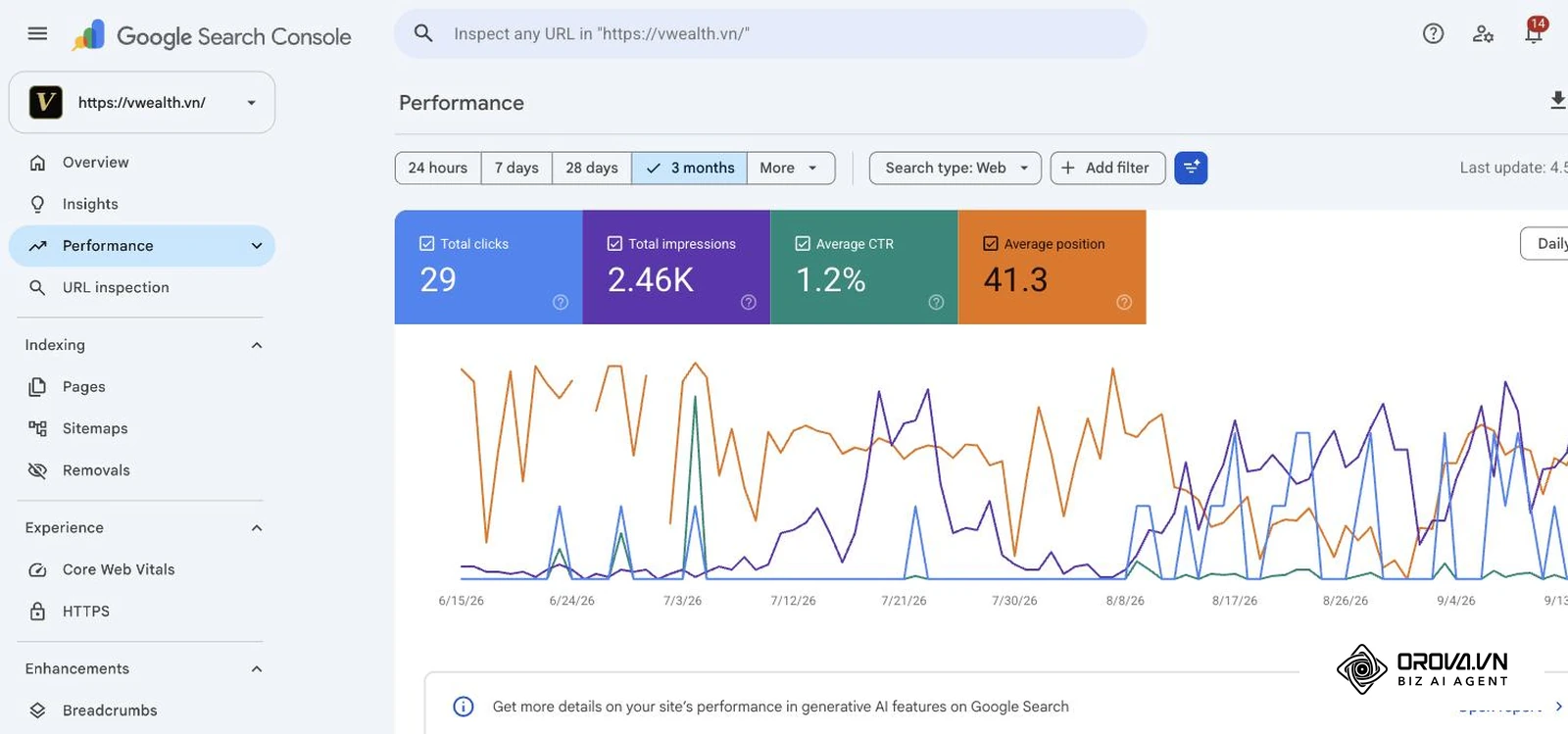Click the Average CTR help icon
Image resolution: width=1568 pixels, height=734 pixels.
pyautogui.click(x=936, y=302)
